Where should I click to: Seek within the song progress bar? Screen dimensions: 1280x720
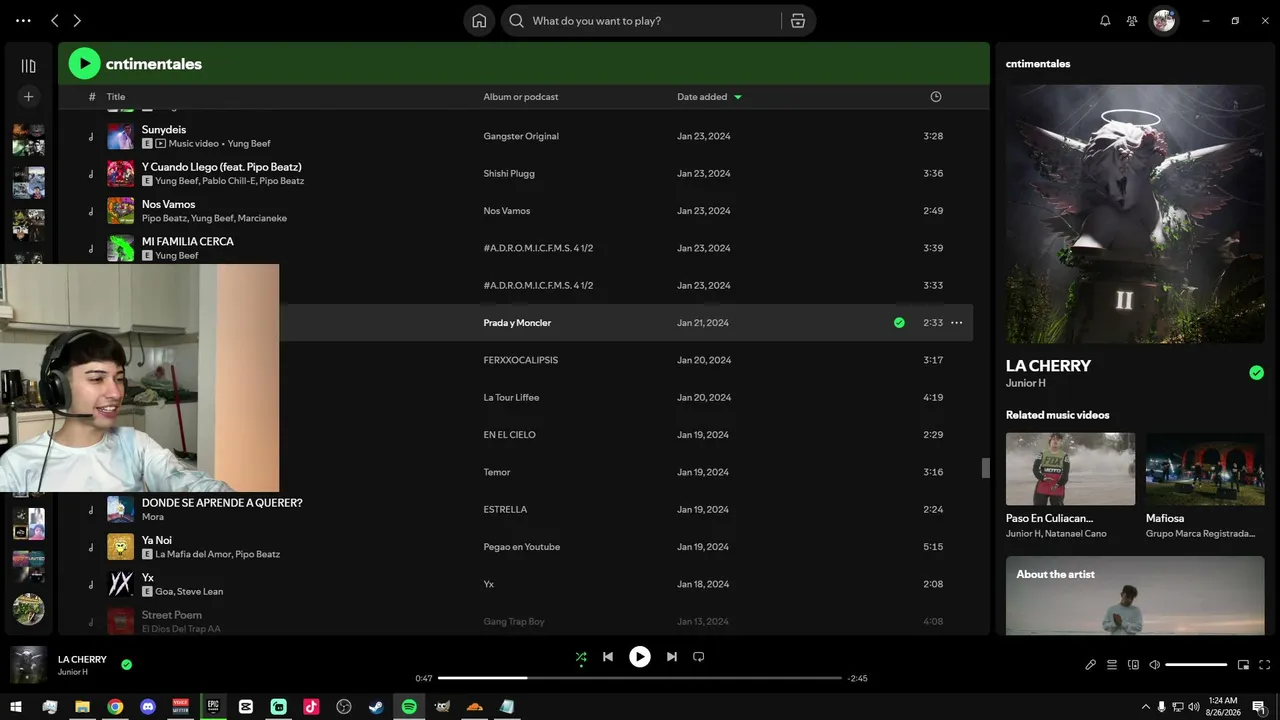coord(640,678)
